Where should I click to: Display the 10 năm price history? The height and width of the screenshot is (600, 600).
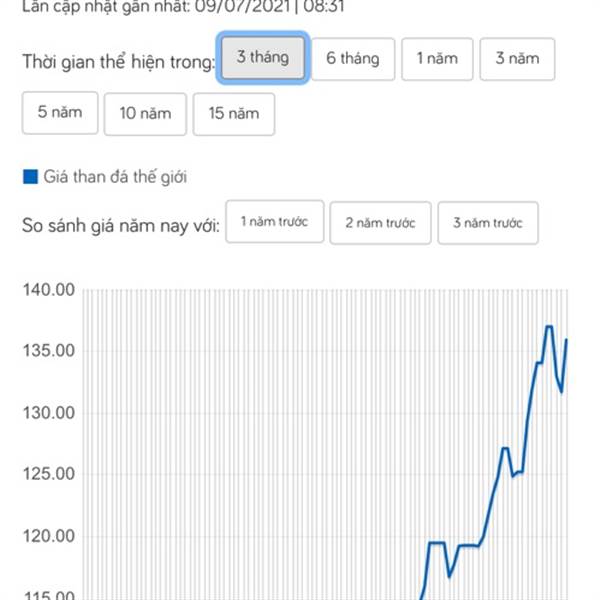145,114
